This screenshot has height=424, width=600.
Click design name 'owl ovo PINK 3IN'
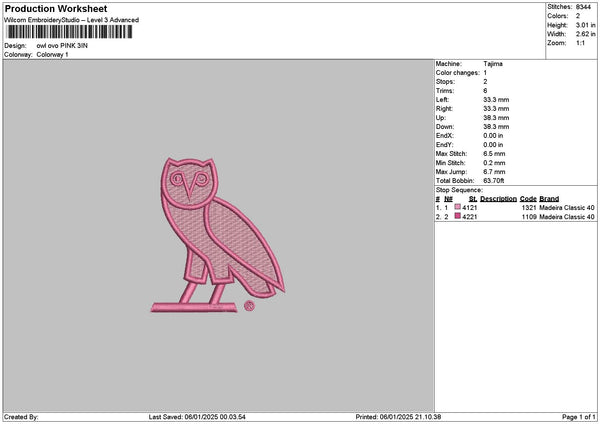[62, 46]
